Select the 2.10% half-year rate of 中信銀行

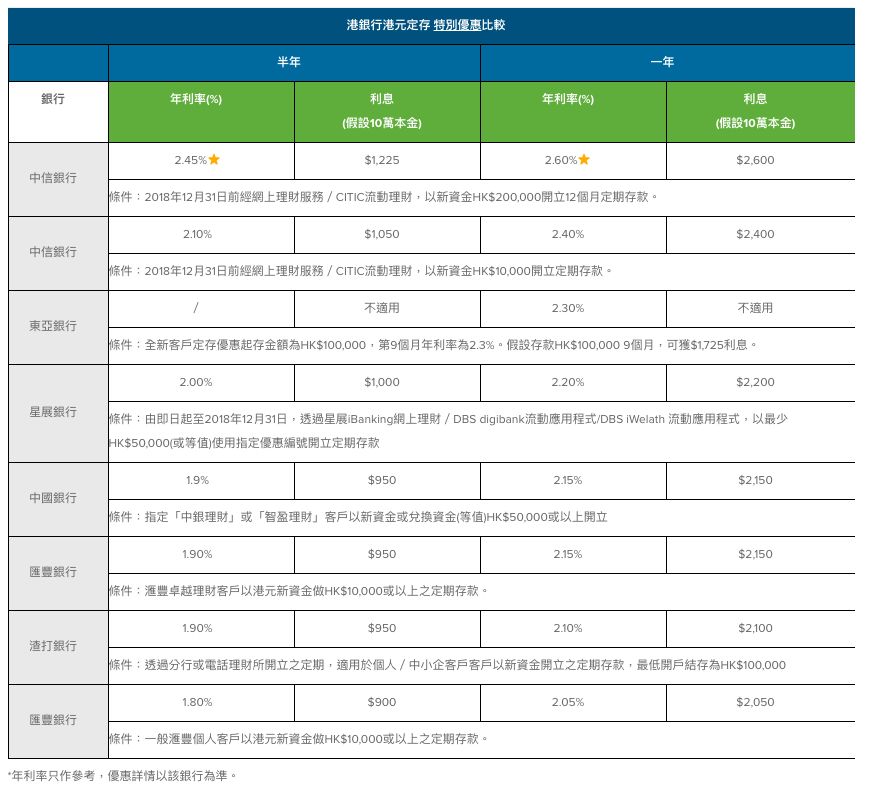(201, 235)
